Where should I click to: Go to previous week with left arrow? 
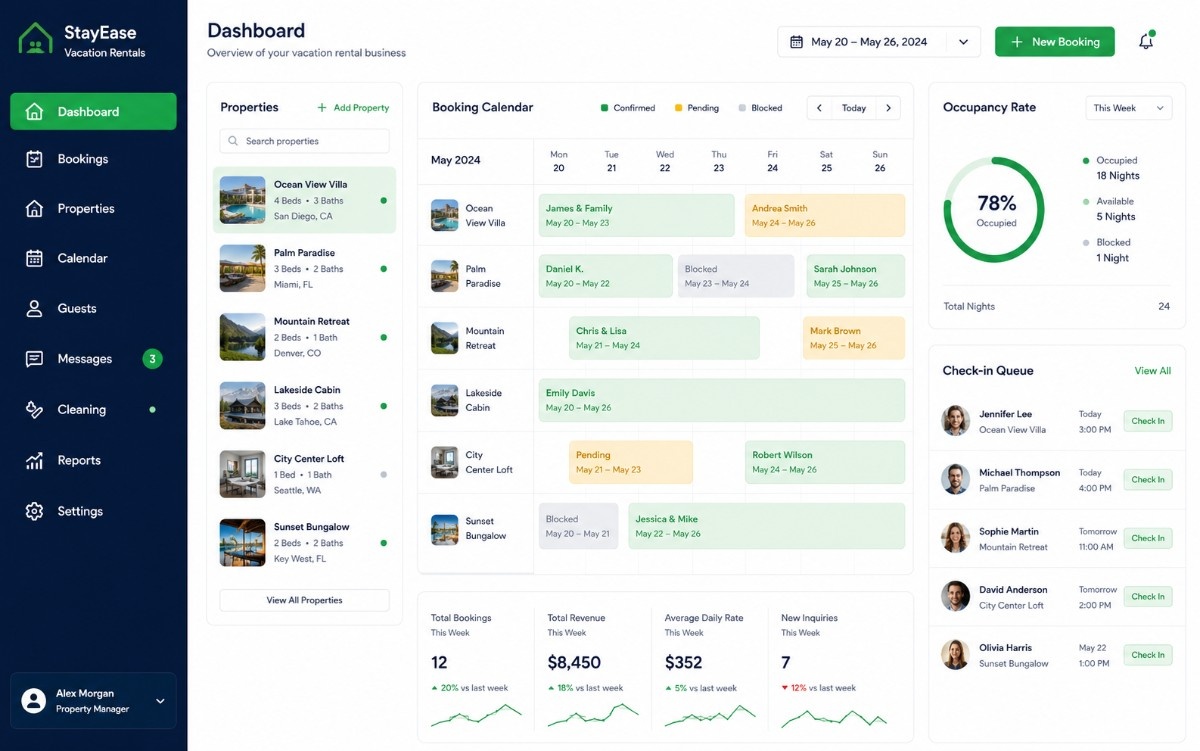tap(820, 108)
